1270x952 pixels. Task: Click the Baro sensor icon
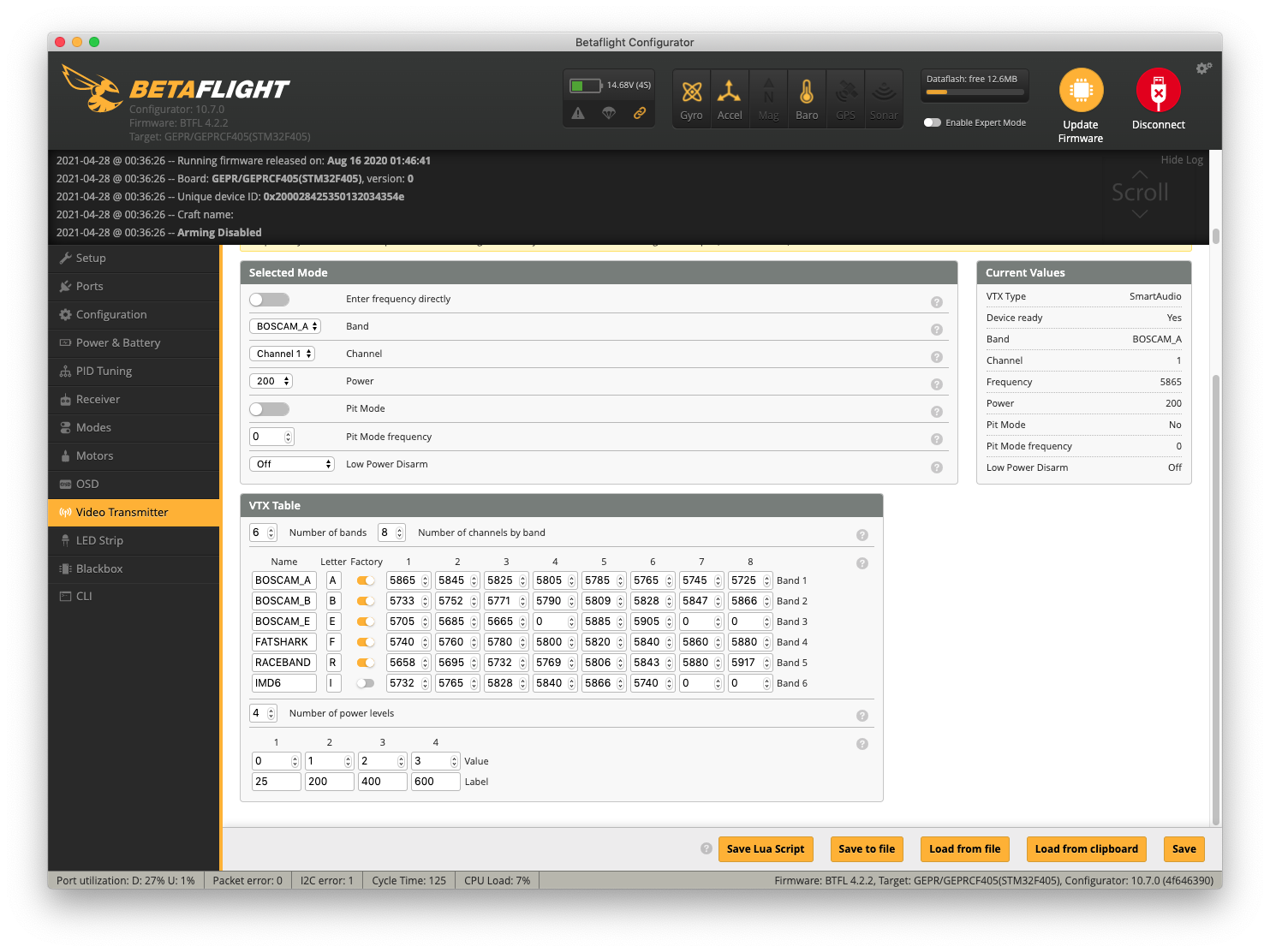coord(807,92)
